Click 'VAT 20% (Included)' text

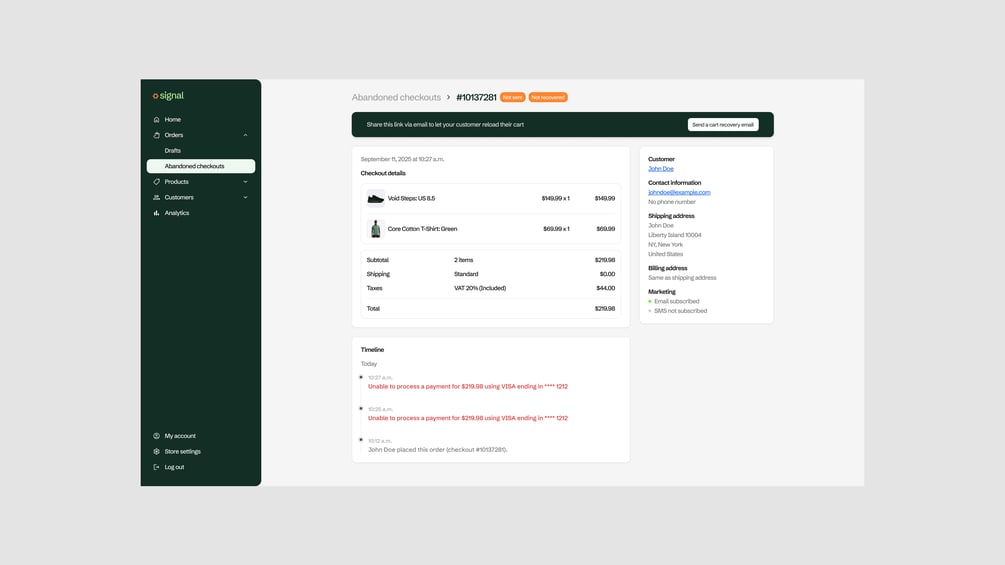pyautogui.click(x=480, y=288)
